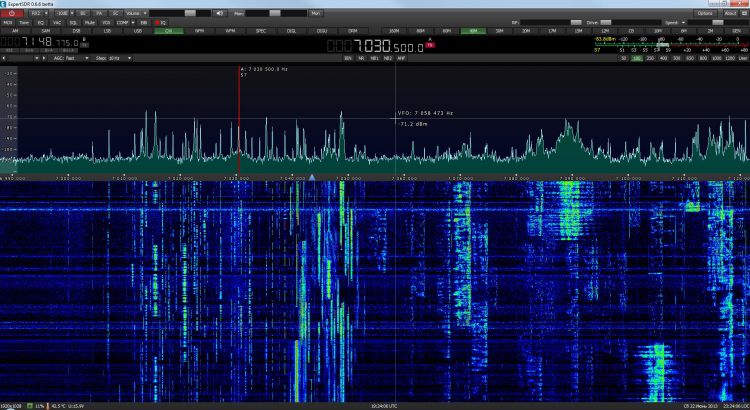Open the Step size dropdown
Screen dimensions: 750x410
pyautogui.click(x=113, y=58)
